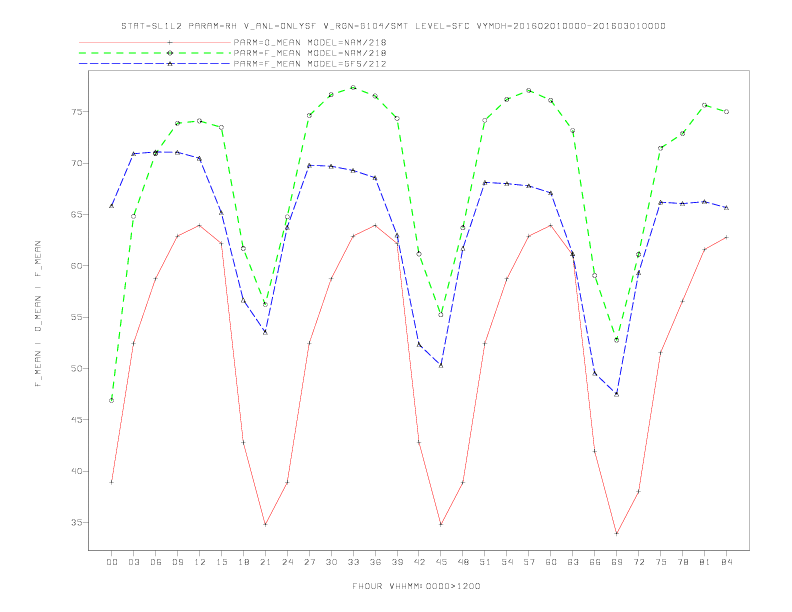Click y-axis tick label 55

(77, 317)
